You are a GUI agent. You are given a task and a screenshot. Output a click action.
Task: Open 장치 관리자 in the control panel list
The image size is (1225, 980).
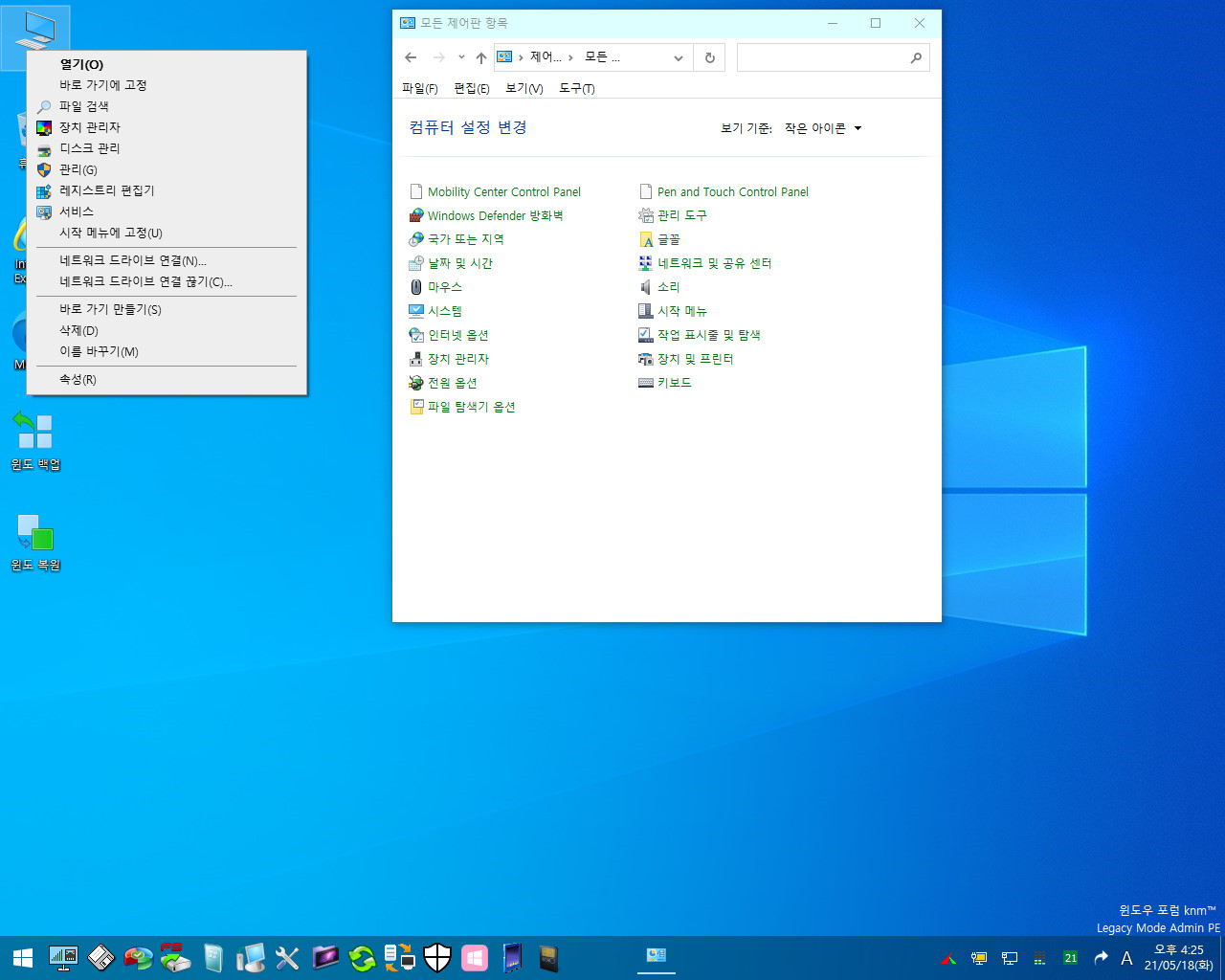pyautogui.click(x=449, y=359)
